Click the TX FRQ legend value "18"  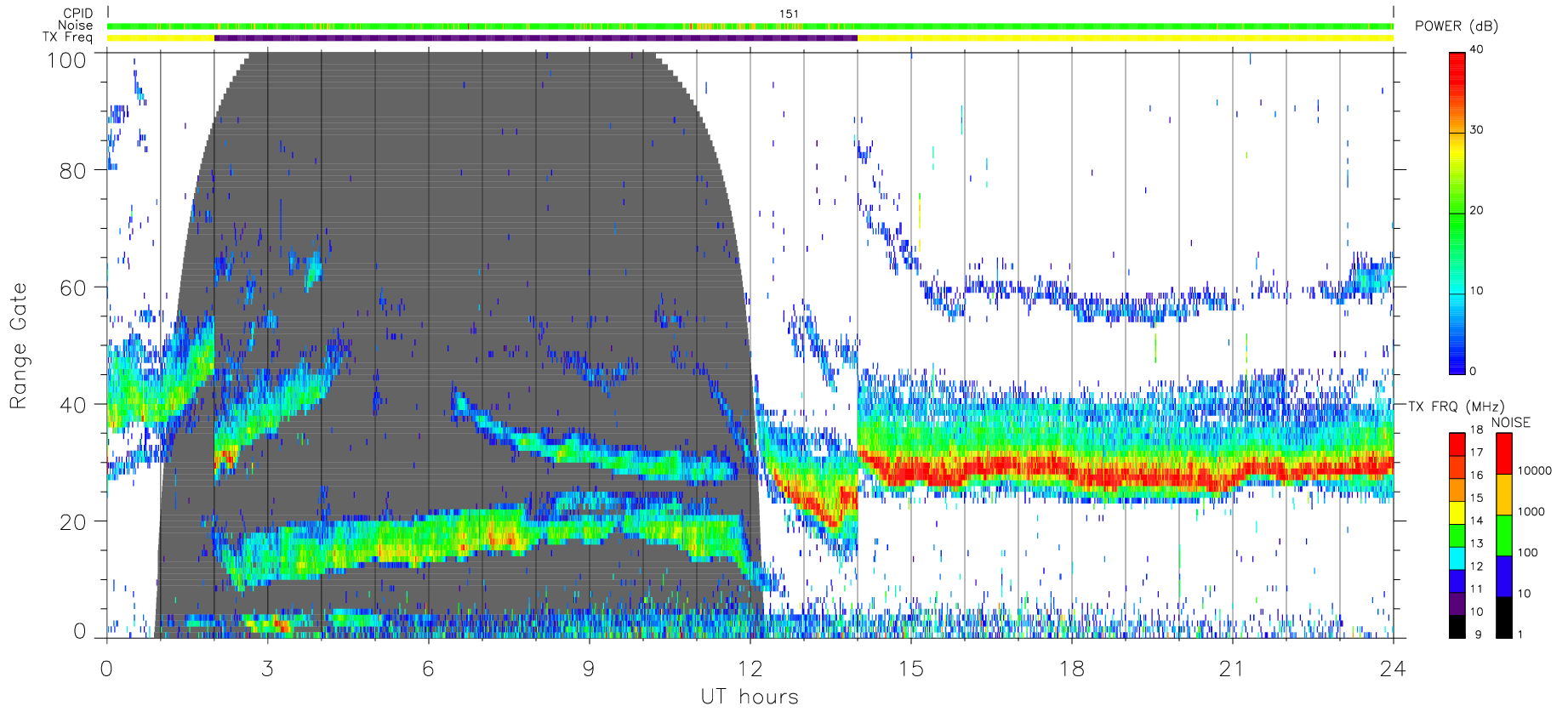pos(1476,430)
